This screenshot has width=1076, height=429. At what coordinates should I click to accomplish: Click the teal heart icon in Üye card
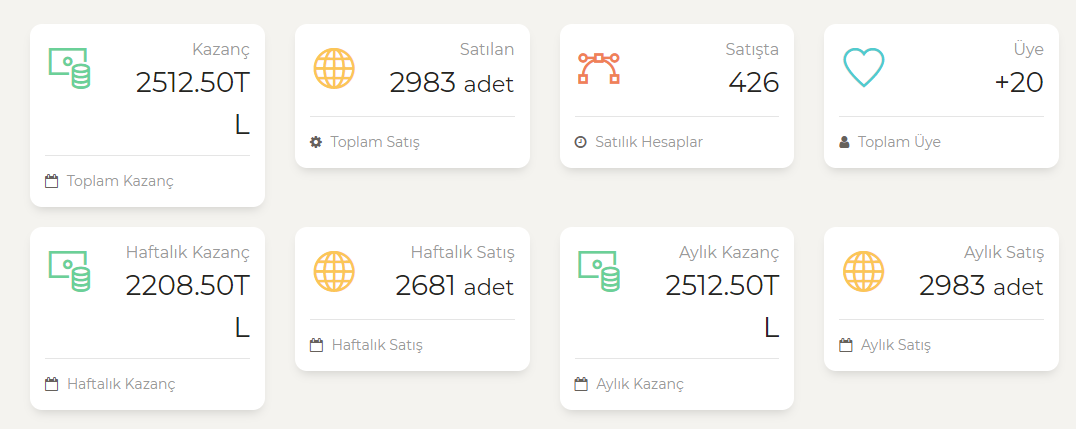click(x=863, y=68)
